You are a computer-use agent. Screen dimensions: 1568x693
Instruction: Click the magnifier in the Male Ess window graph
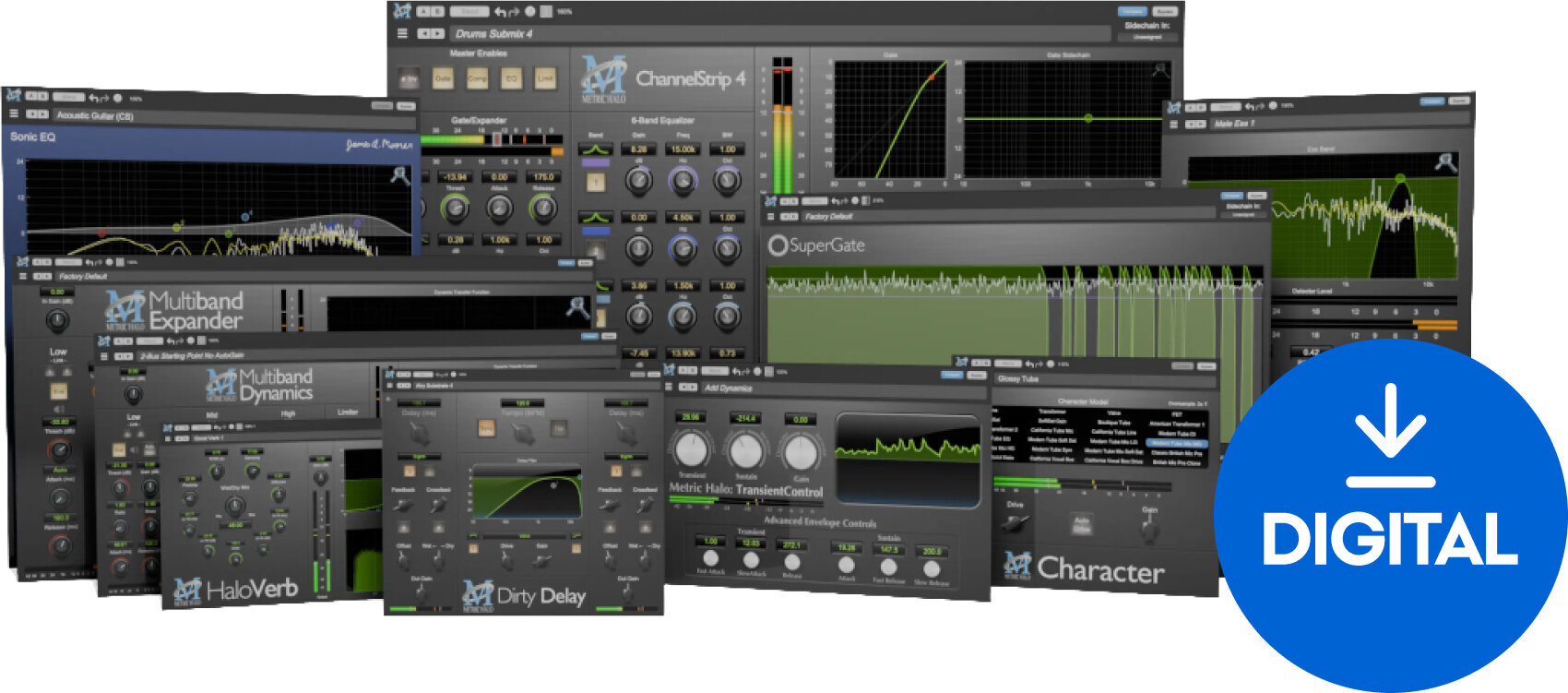tap(1445, 162)
